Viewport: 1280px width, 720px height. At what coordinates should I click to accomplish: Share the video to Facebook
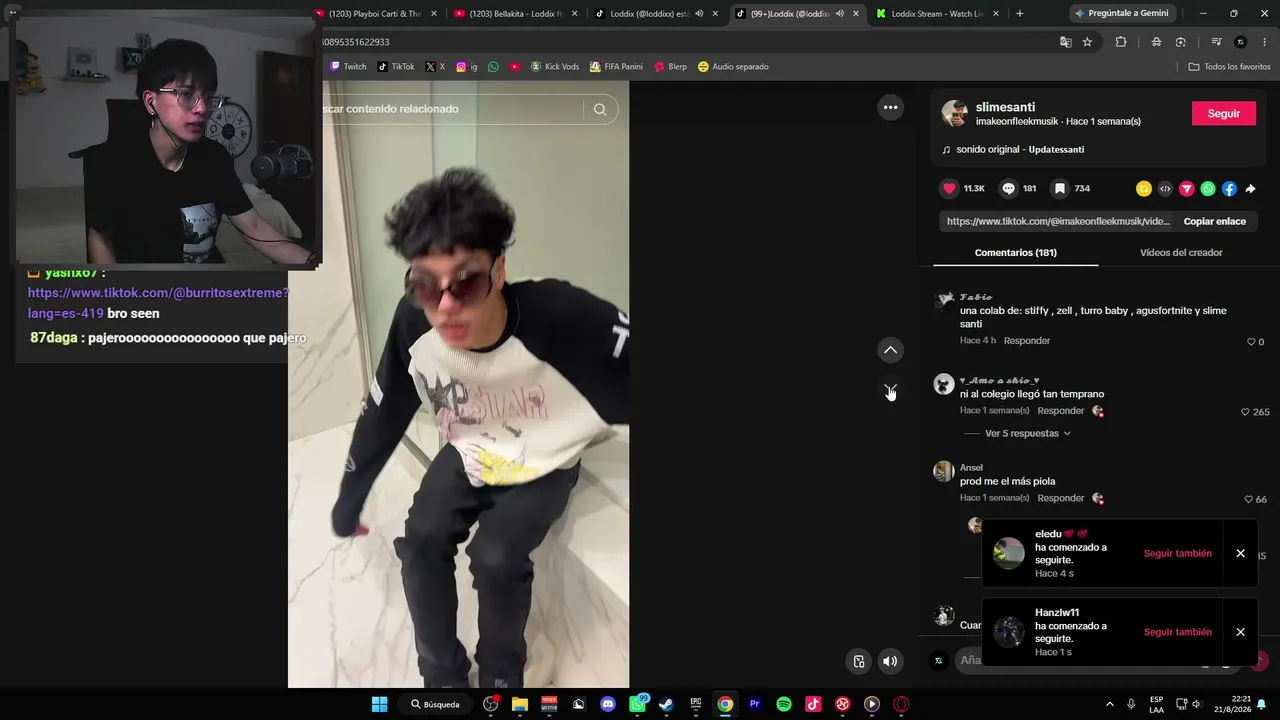pos(1229,189)
